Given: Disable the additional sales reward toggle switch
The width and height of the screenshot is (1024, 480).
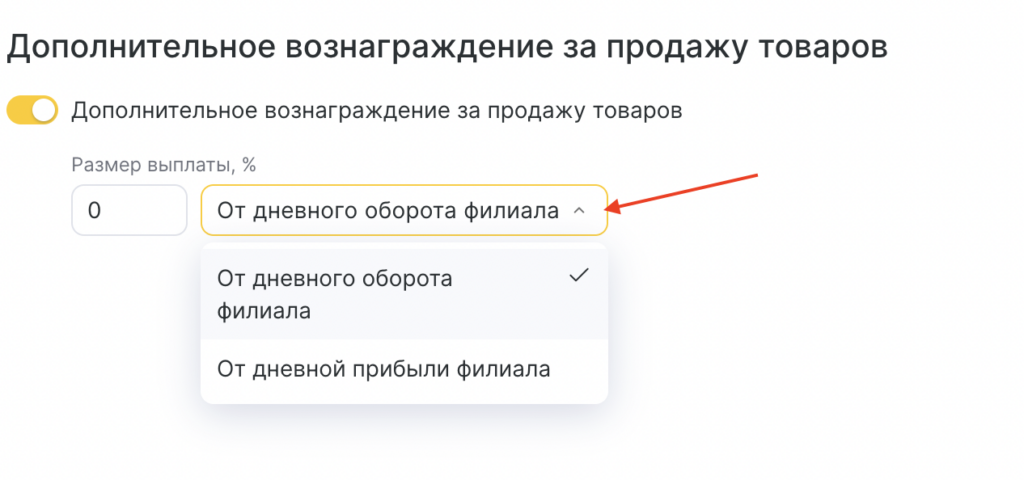Looking at the screenshot, I should (32, 110).
